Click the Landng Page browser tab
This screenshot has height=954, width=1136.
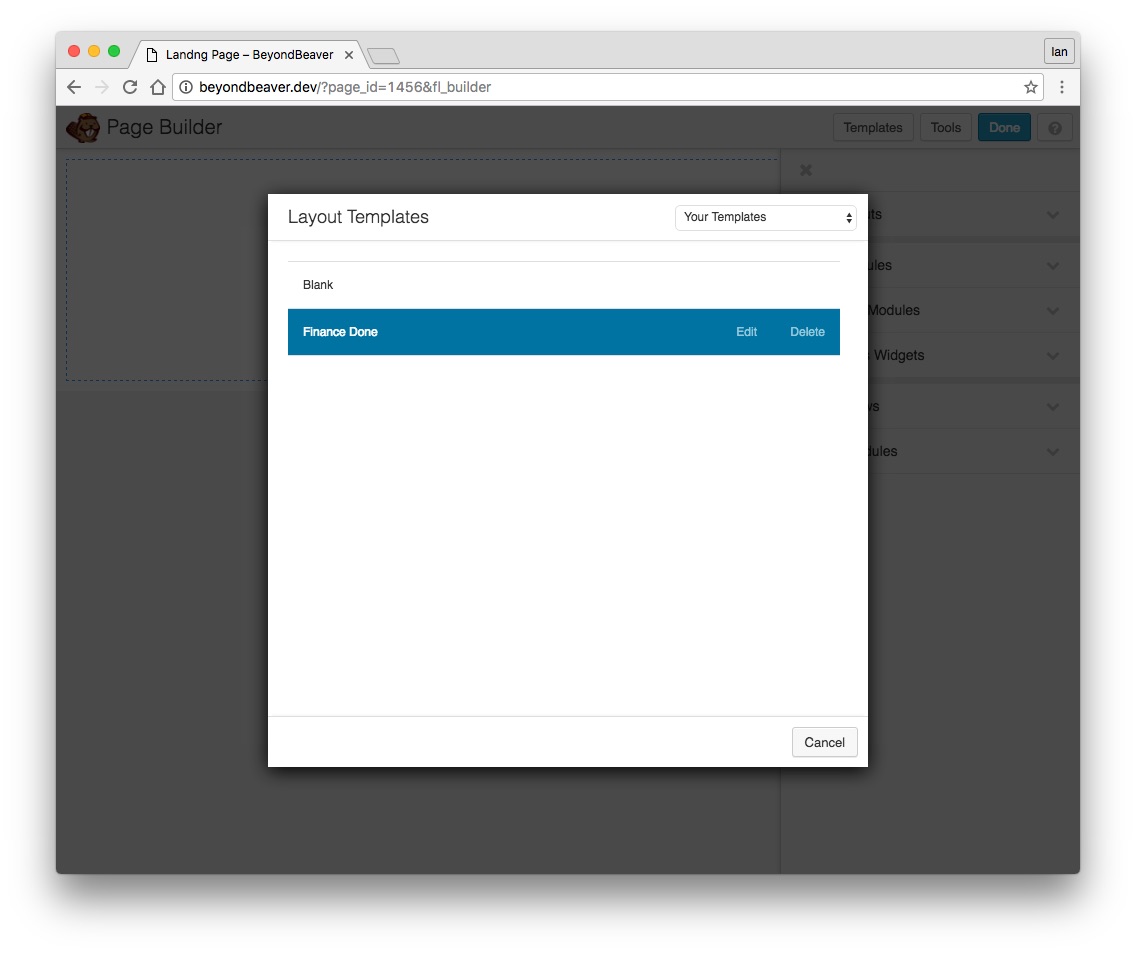pos(248,55)
